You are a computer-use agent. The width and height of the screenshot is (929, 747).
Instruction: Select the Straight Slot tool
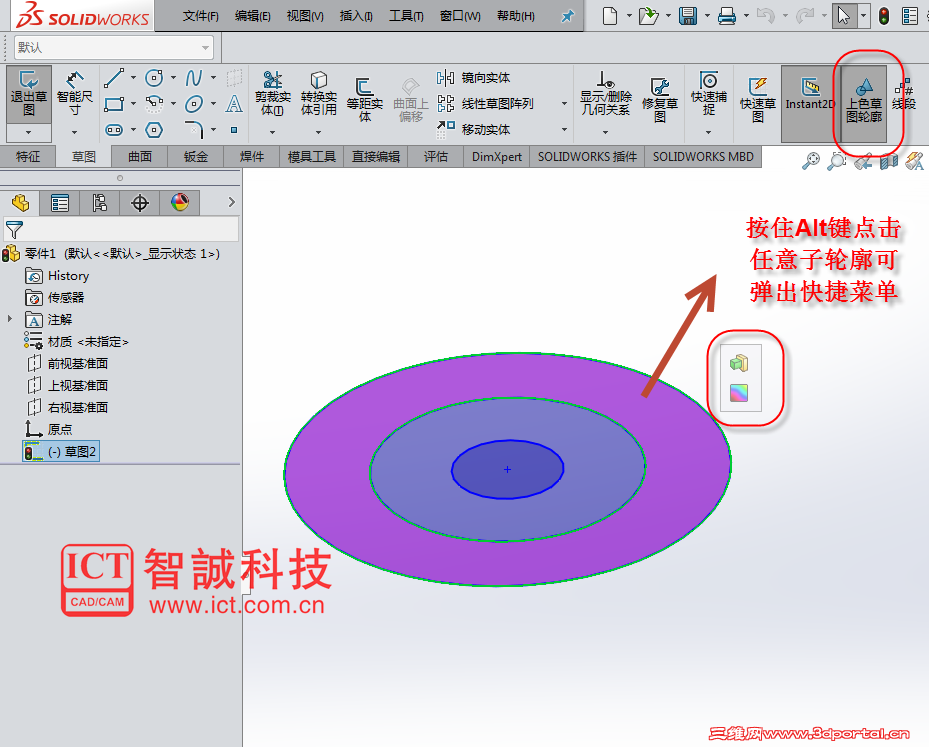click(114, 130)
